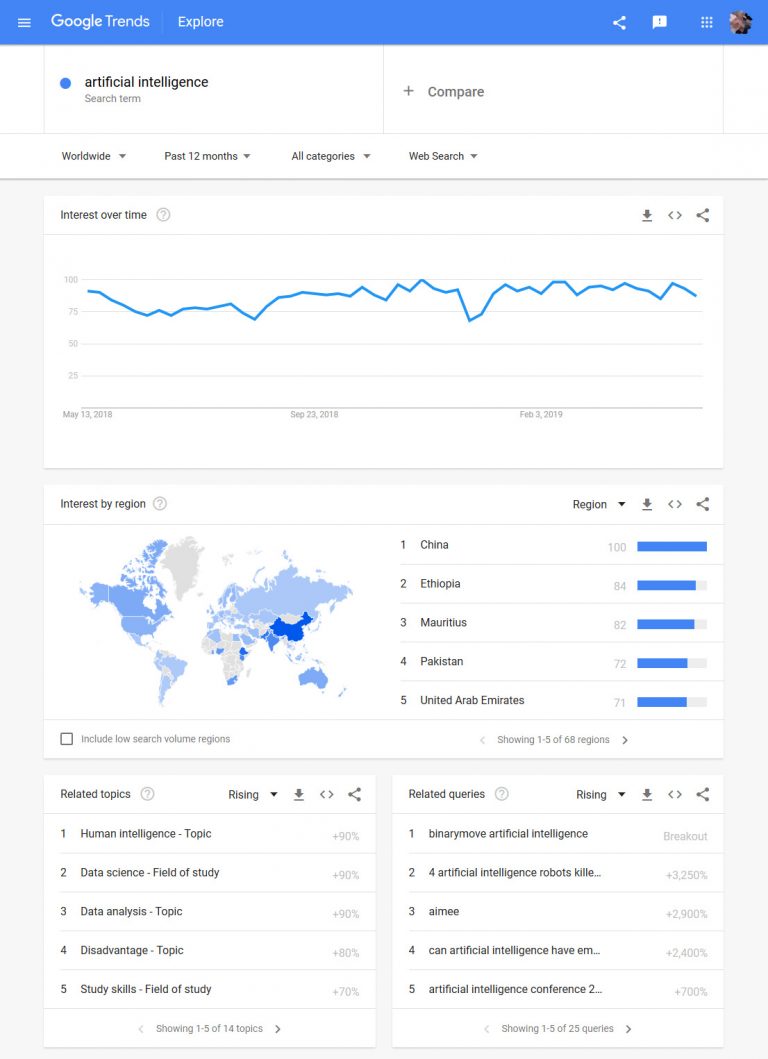Open Rising dropdown in Related queries
The width and height of the screenshot is (768, 1059).
point(601,795)
